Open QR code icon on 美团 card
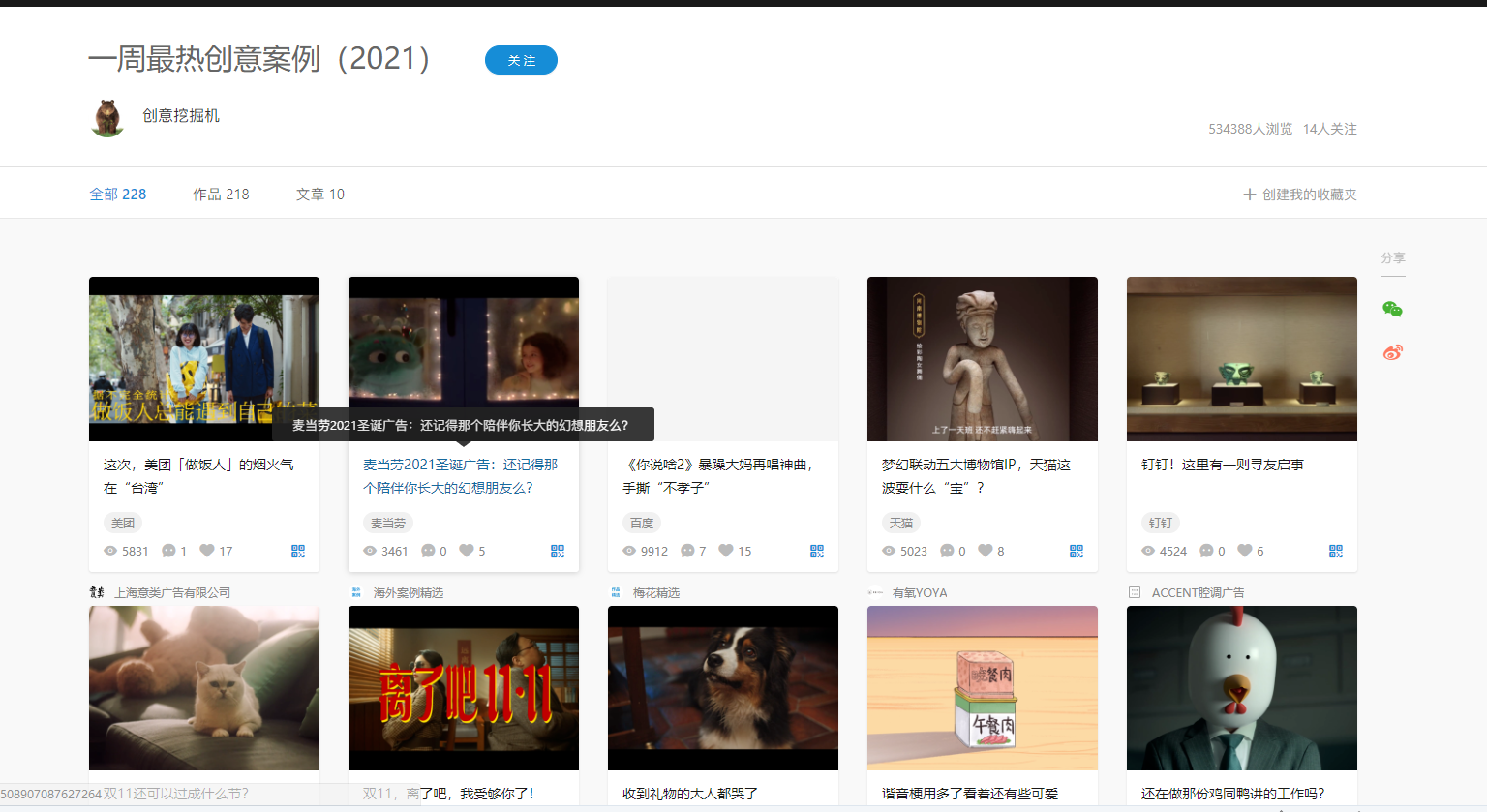 click(x=298, y=551)
